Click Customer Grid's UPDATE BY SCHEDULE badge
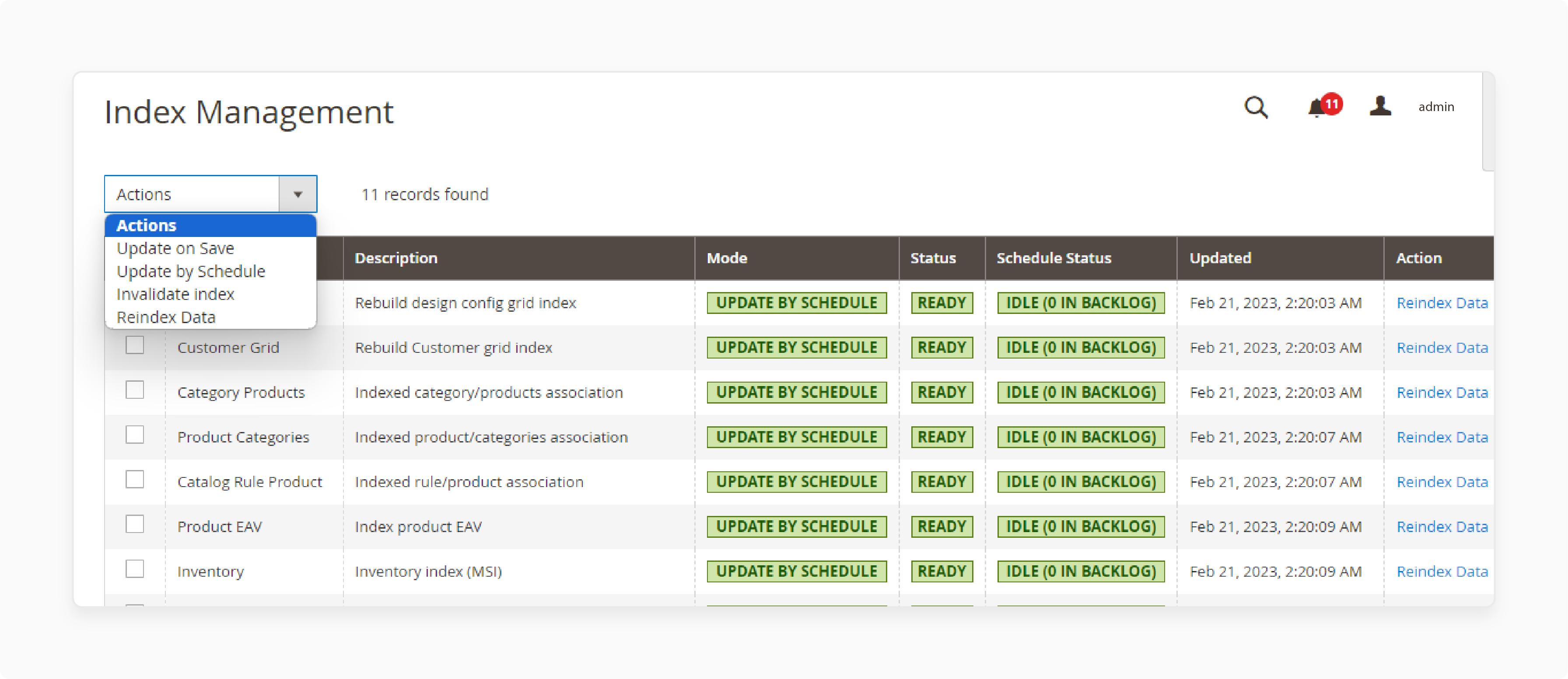The width and height of the screenshot is (1568, 679). pyautogui.click(x=796, y=348)
